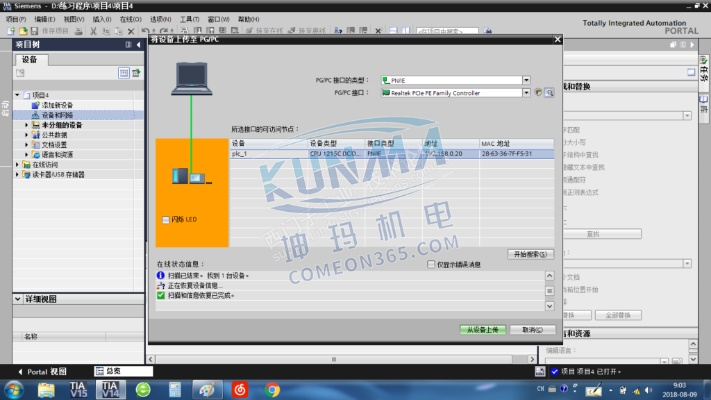Screen dimensions: 711x400
Task: Open the 在线(O) menu
Action: coord(131,19)
